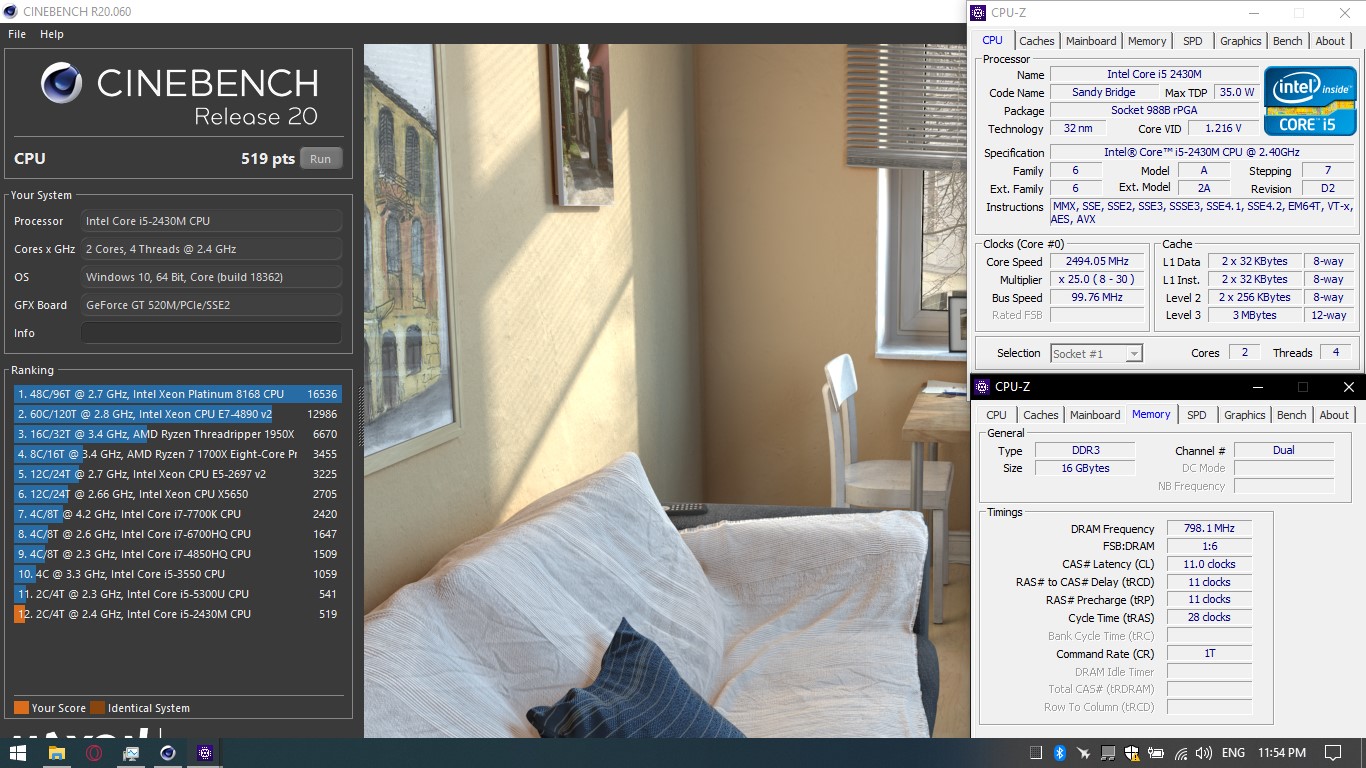The width and height of the screenshot is (1366, 768).
Task: Click the battery status tray icon
Action: tap(1156, 753)
